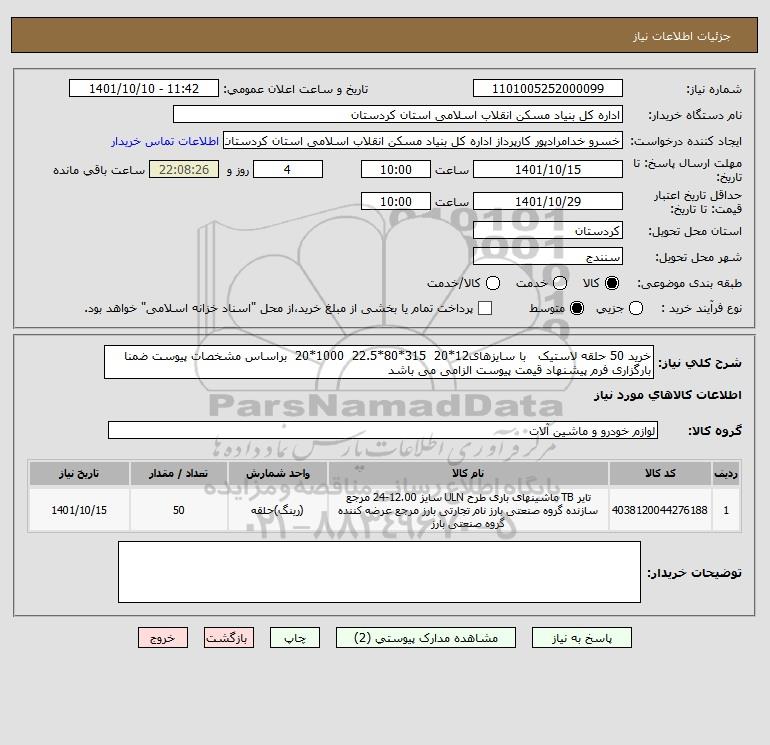Click the بازگشت back button

pyautogui.click(x=229, y=638)
